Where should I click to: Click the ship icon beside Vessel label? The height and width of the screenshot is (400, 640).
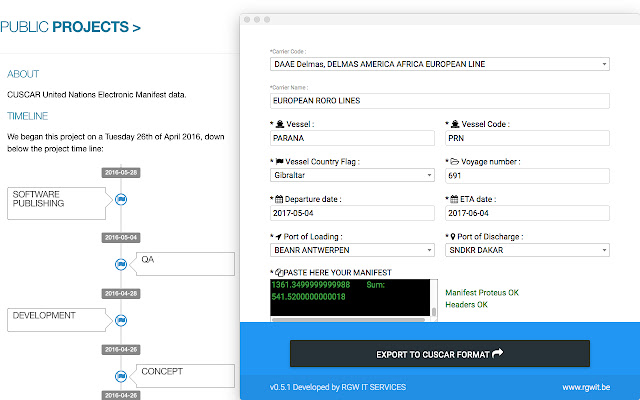(280, 124)
